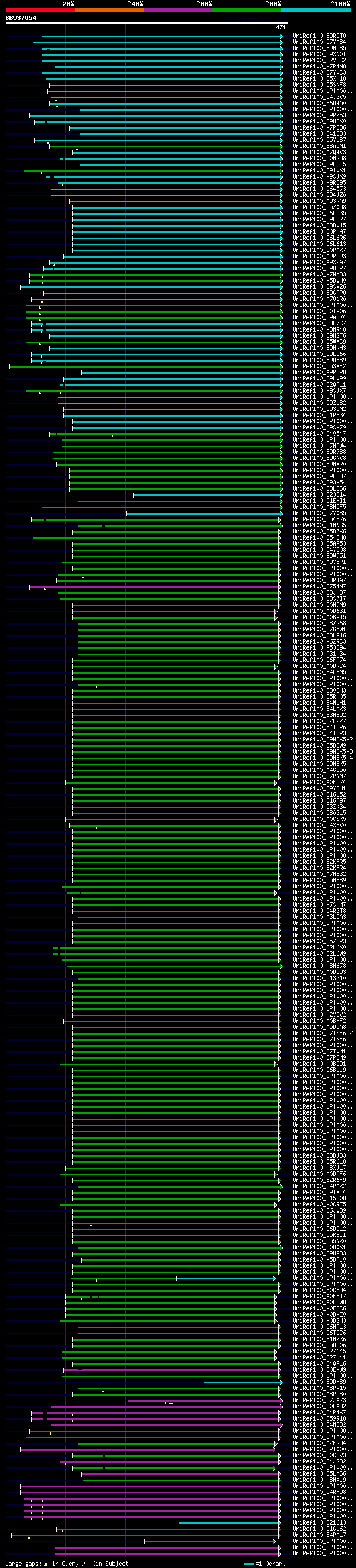Click the red 20% legend color bar
Screen dimensions: 356x1568
coord(39,10)
